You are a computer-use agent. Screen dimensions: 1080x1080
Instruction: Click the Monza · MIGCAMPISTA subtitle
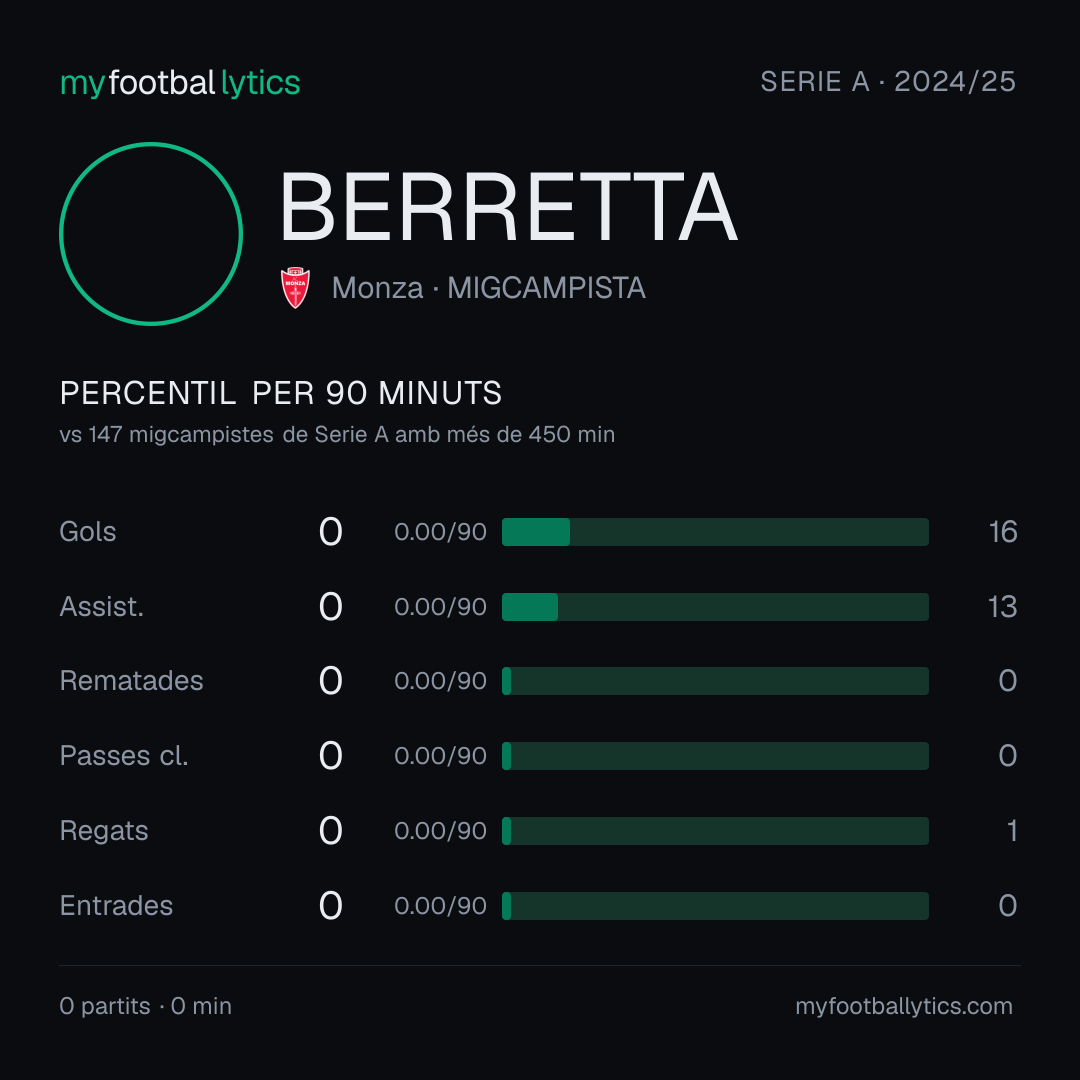[488, 288]
